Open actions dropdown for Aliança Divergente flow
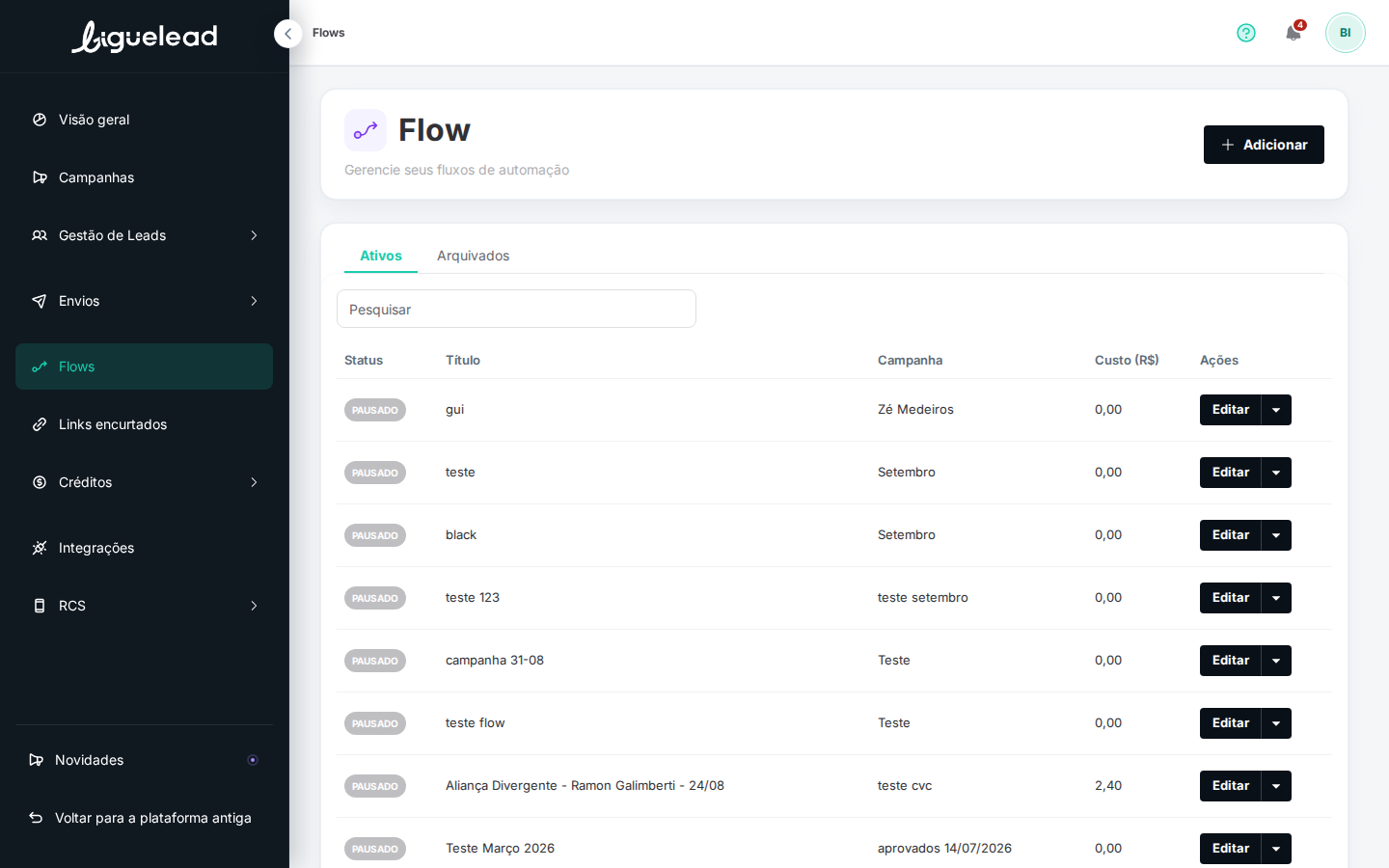1389x868 pixels. tap(1276, 786)
